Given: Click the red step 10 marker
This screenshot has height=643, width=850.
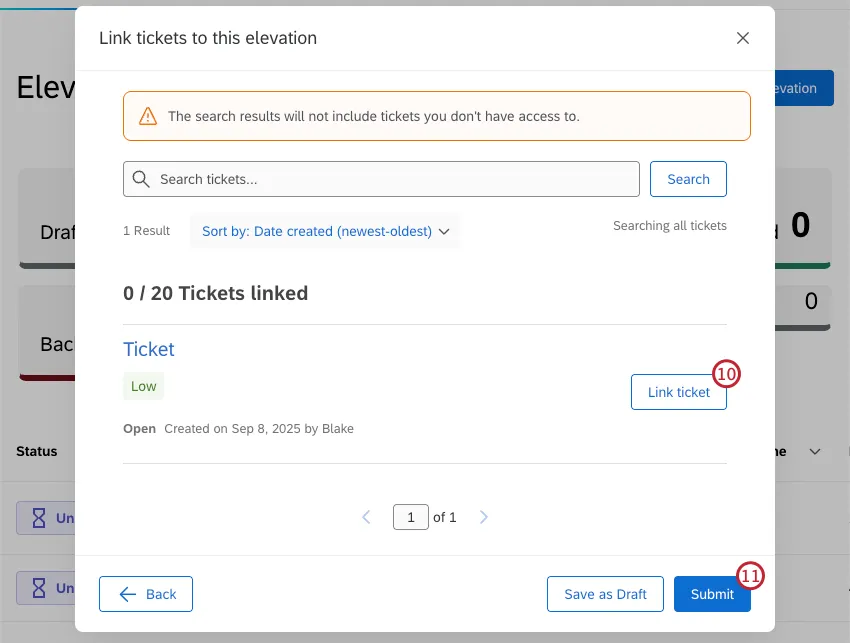Looking at the screenshot, I should [726, 375].
